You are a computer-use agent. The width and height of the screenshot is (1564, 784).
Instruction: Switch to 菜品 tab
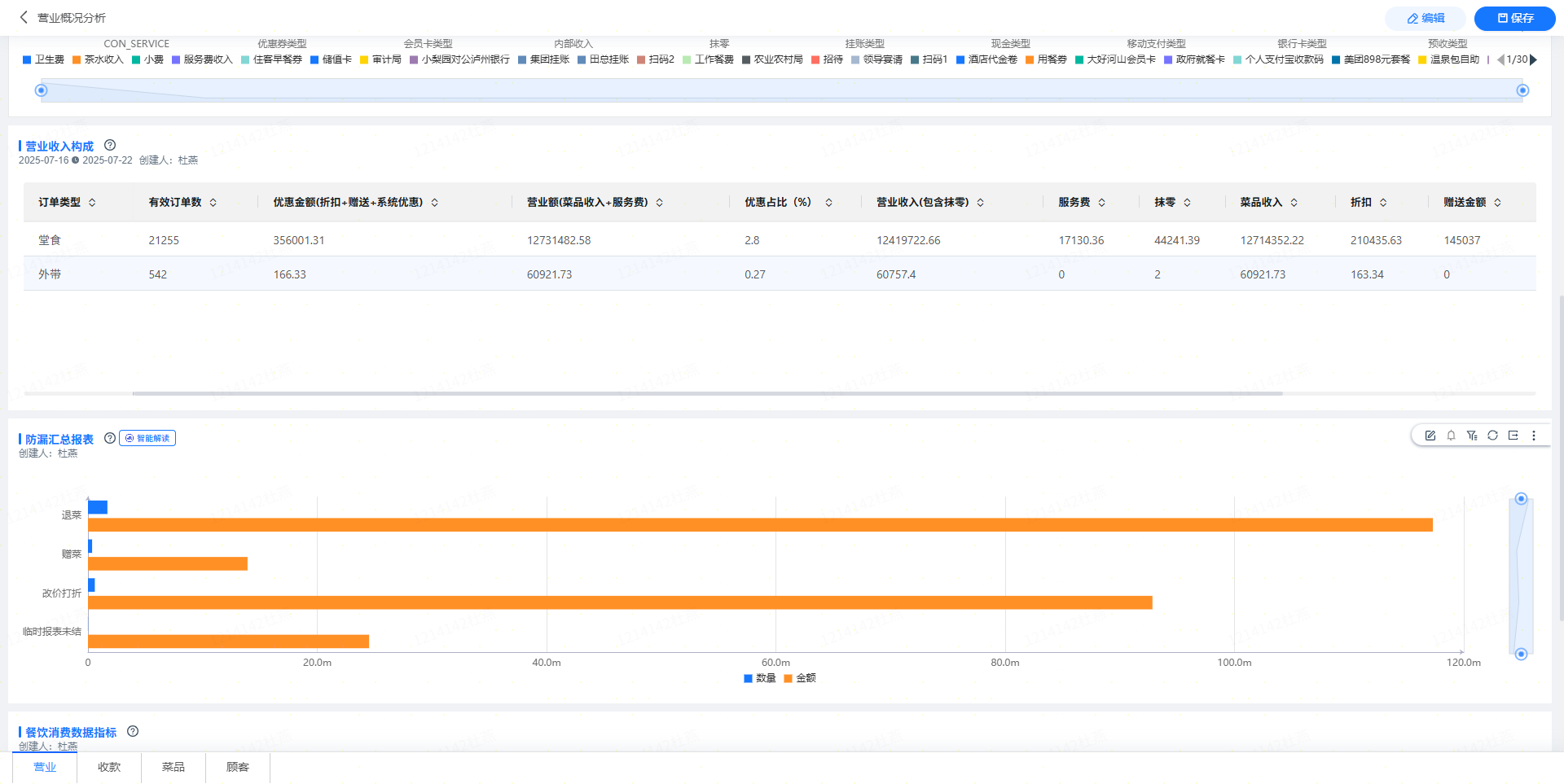[x=174, y=767]
